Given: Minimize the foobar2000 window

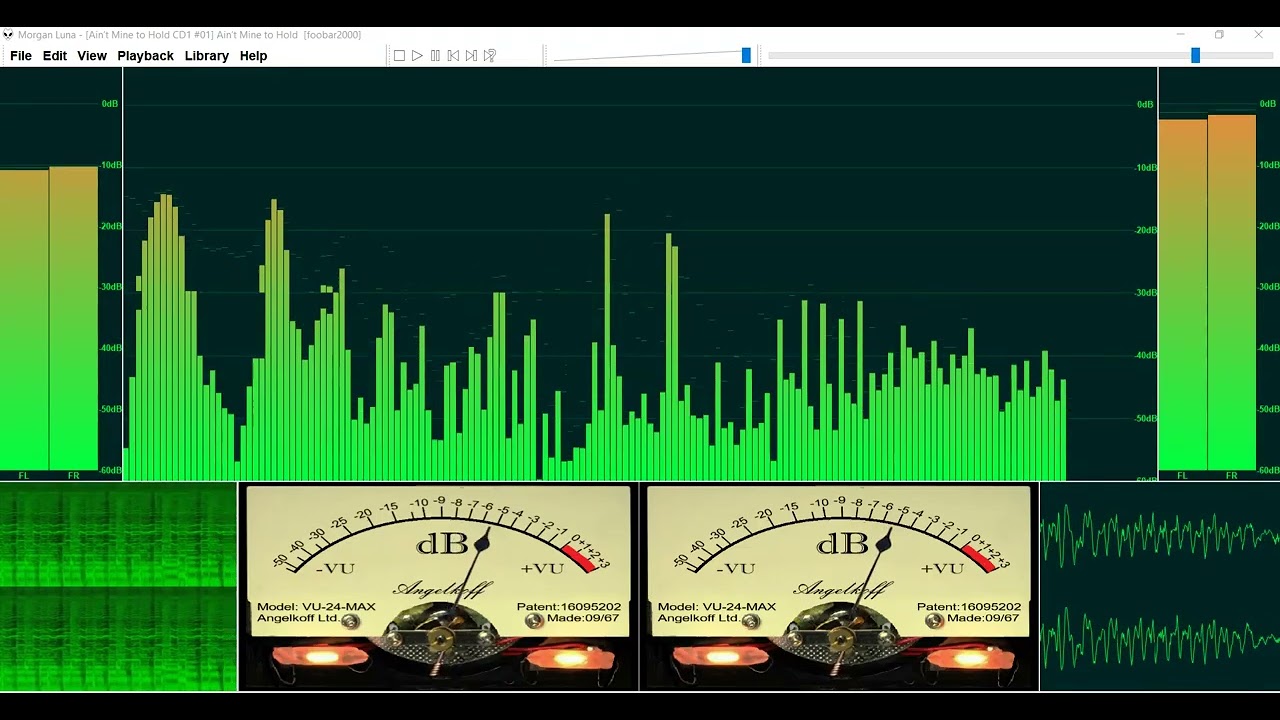Looking at the screenshot, I should click(1180, 35).
